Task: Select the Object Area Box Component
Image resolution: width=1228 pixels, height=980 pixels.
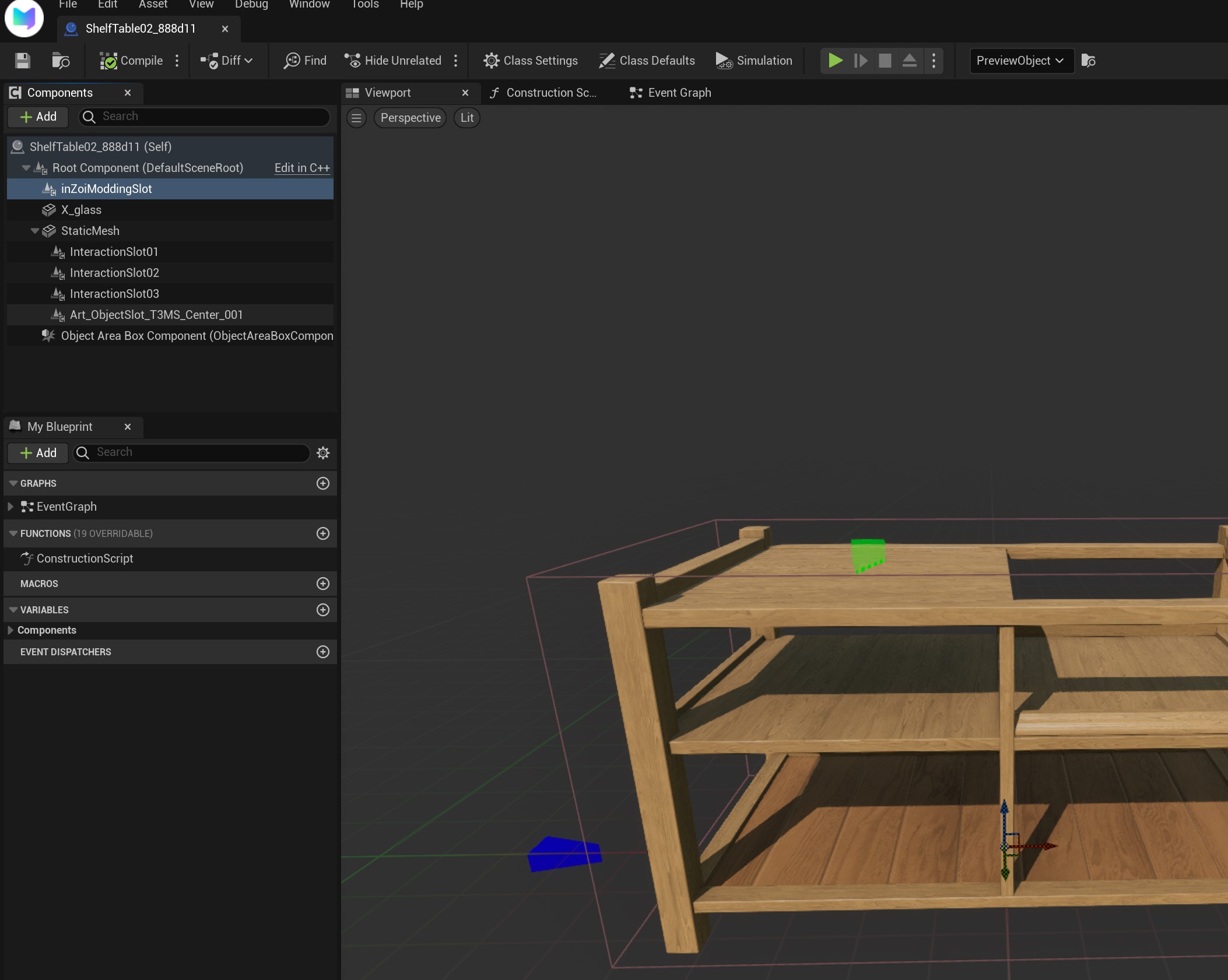Action: pos(170,336)
